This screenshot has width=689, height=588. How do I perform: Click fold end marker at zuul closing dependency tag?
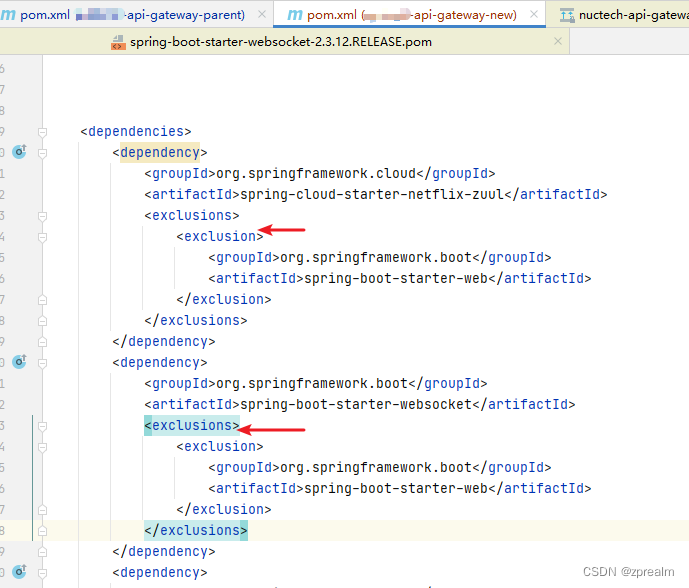pos(43,342)
